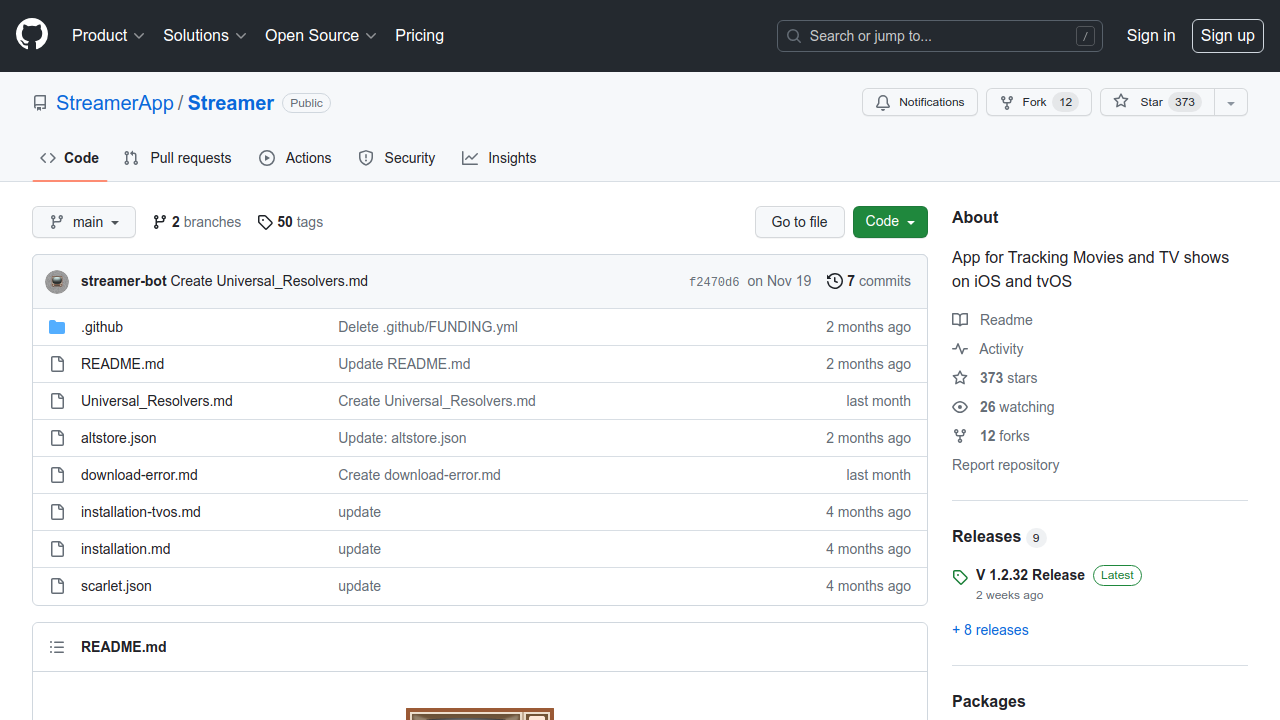Screen dimensions: 1280x720
Task: Click the file icon beside altstore.json
Action: coord(57,438)
